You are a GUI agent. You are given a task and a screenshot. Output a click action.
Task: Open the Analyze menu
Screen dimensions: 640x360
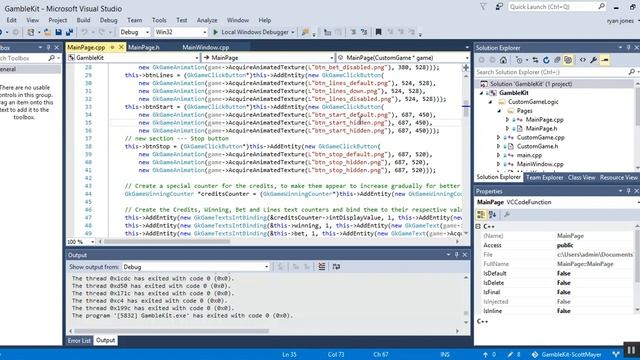tap(207, 20)
